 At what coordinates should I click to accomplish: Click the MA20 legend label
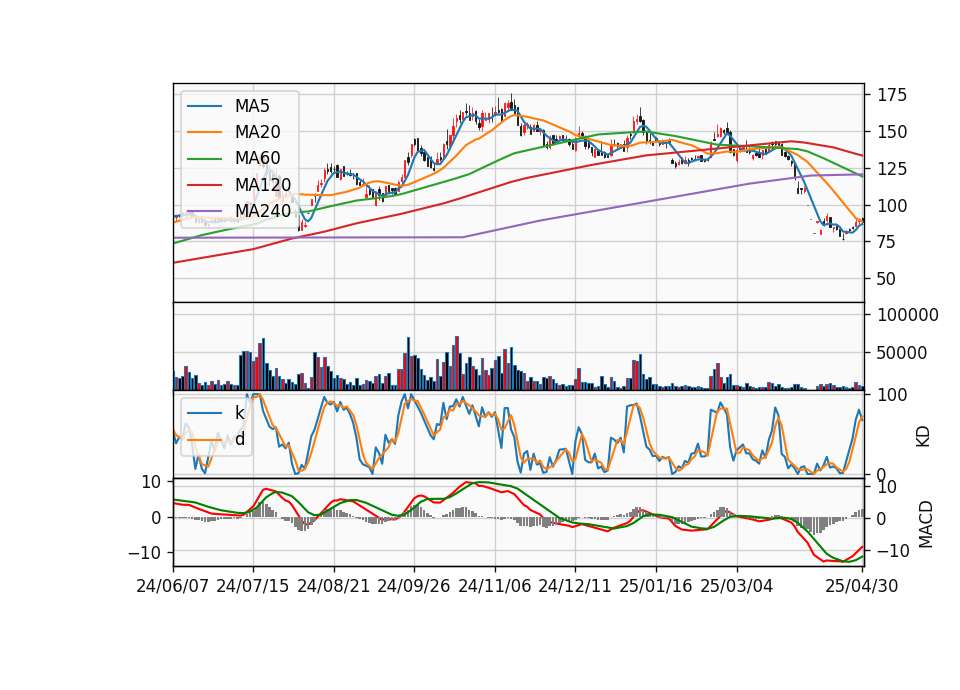(x=257, y=132)
